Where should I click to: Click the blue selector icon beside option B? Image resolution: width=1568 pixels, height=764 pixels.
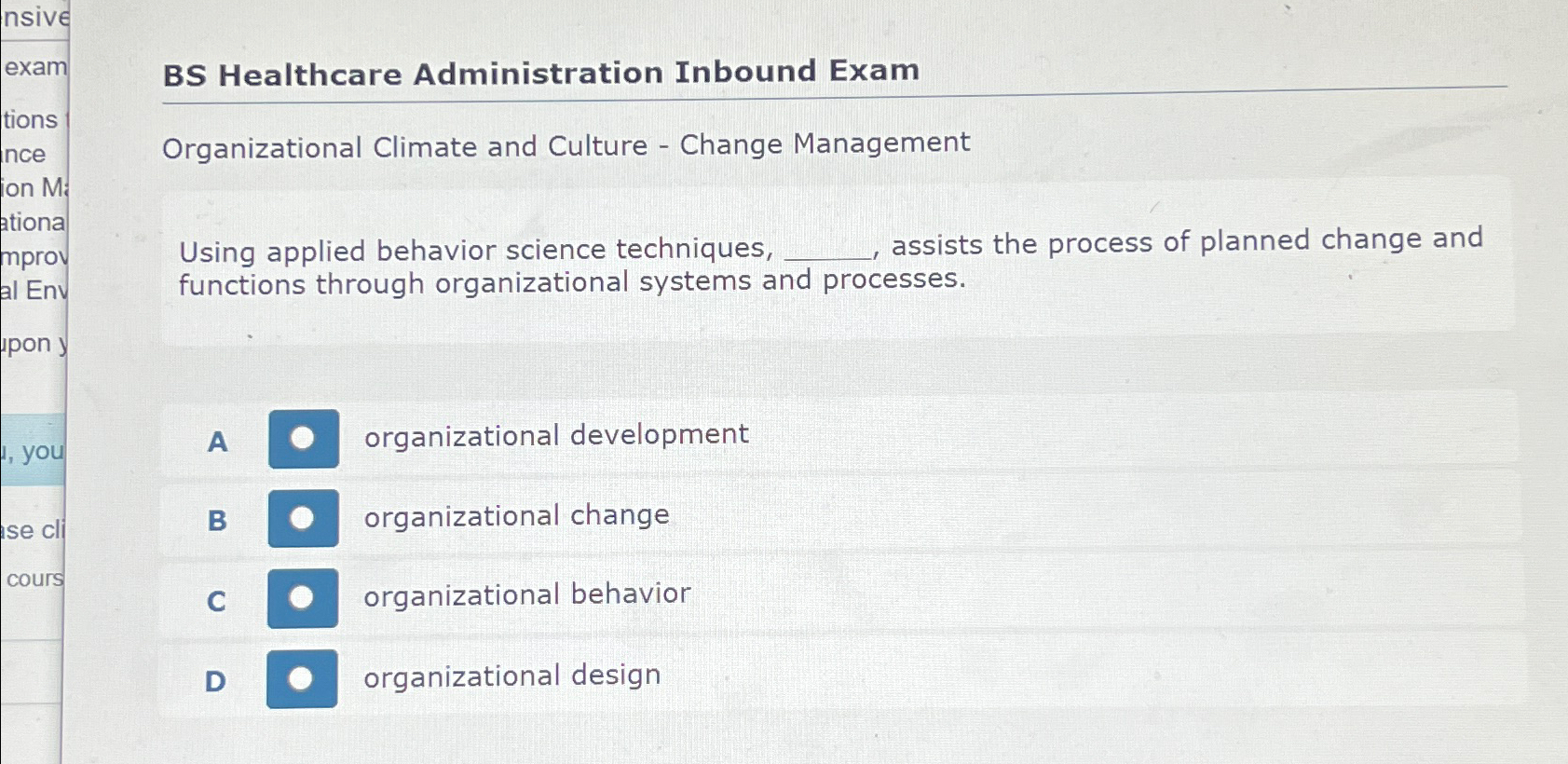(x=302, y=520)
